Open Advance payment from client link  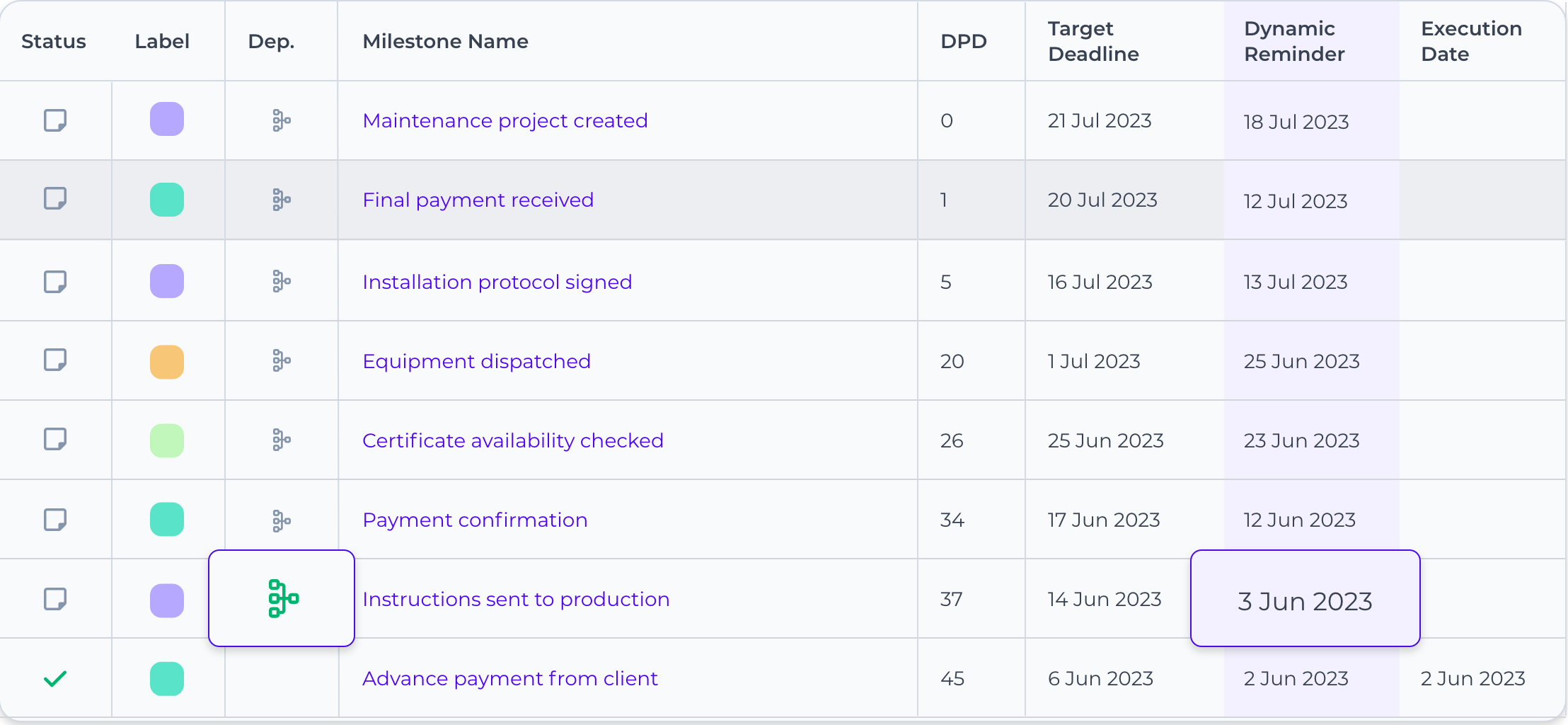pos(509,678)
